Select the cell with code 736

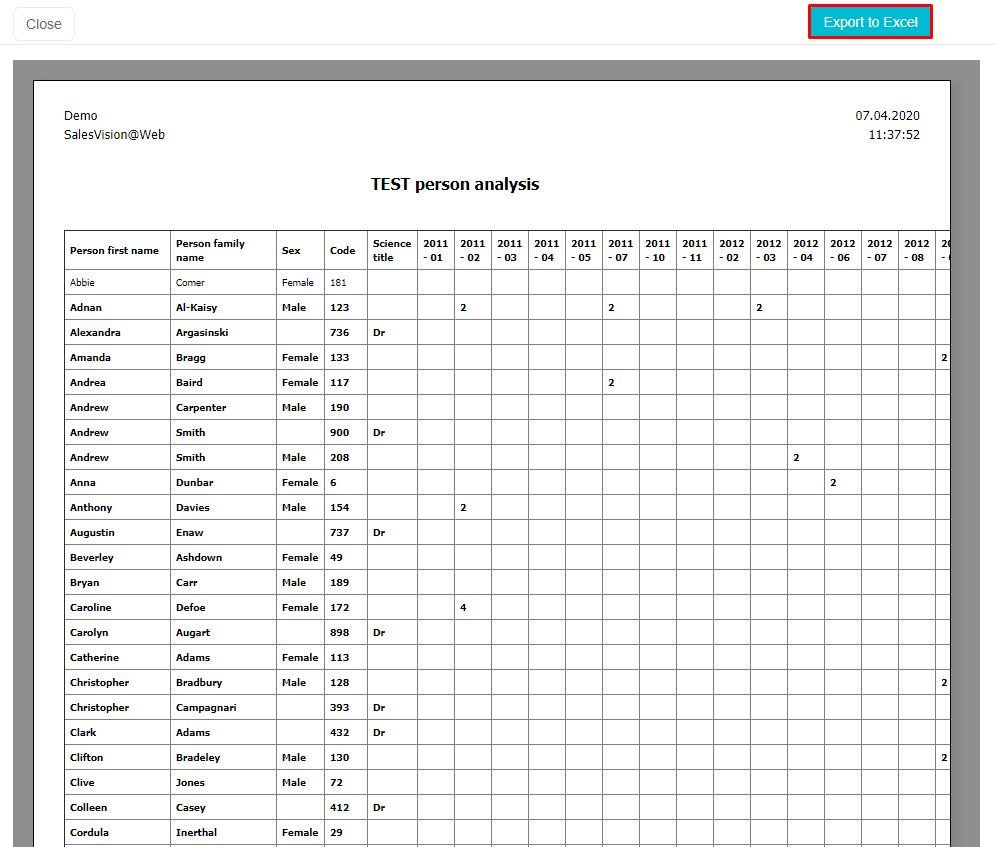click(x=340, y=333)
